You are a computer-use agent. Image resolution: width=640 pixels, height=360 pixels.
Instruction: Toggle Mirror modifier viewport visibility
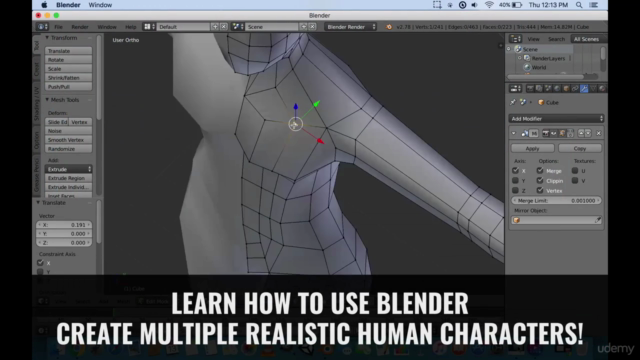554,133
